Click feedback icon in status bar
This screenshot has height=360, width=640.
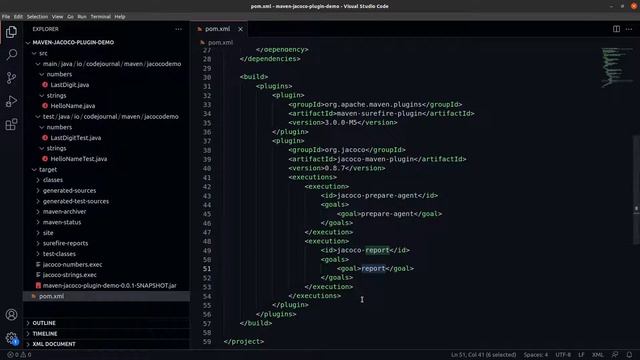[x=615, y=355]
